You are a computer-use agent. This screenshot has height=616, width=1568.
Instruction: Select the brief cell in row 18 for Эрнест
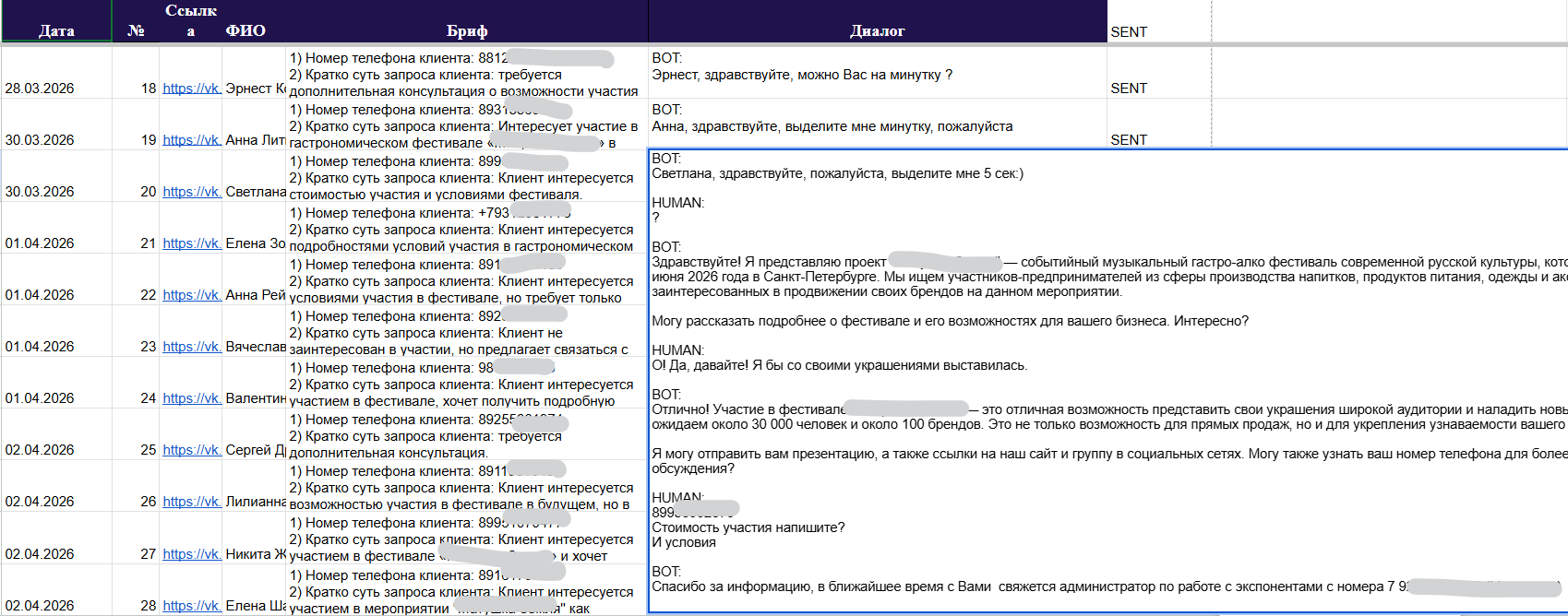(467, 73)
